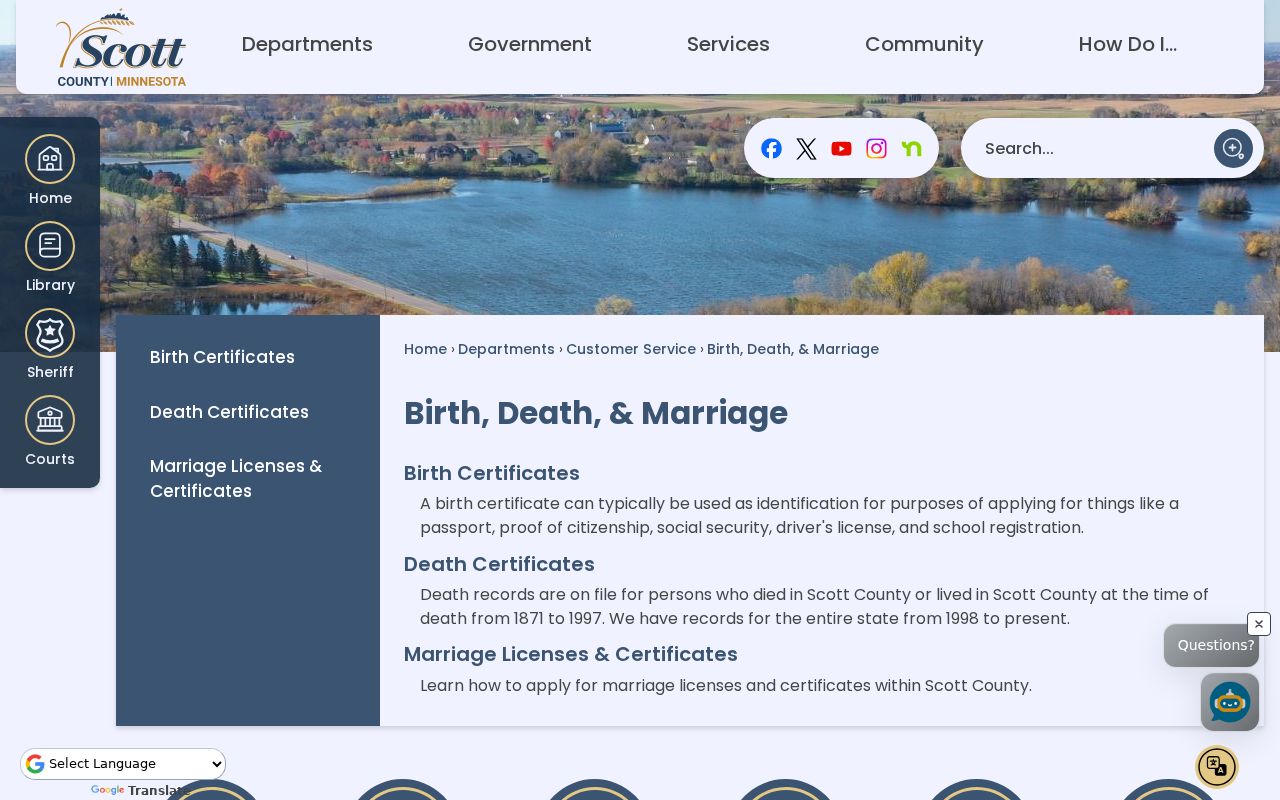Open the X (Twitter) social icon
Image resolution: width=1280 pixels, height=800 pixels.
(x=806, y=149)
